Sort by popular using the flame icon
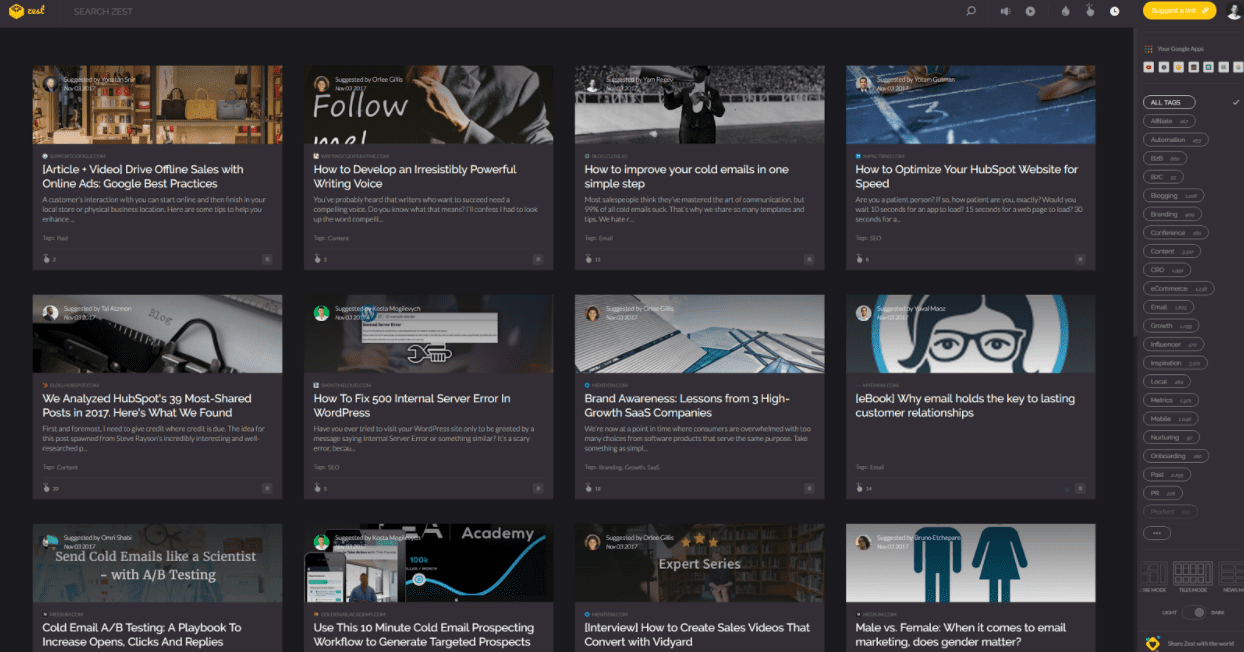Image resolution: width=1244 pixels, height=652 pixels. click(1065, 11)
